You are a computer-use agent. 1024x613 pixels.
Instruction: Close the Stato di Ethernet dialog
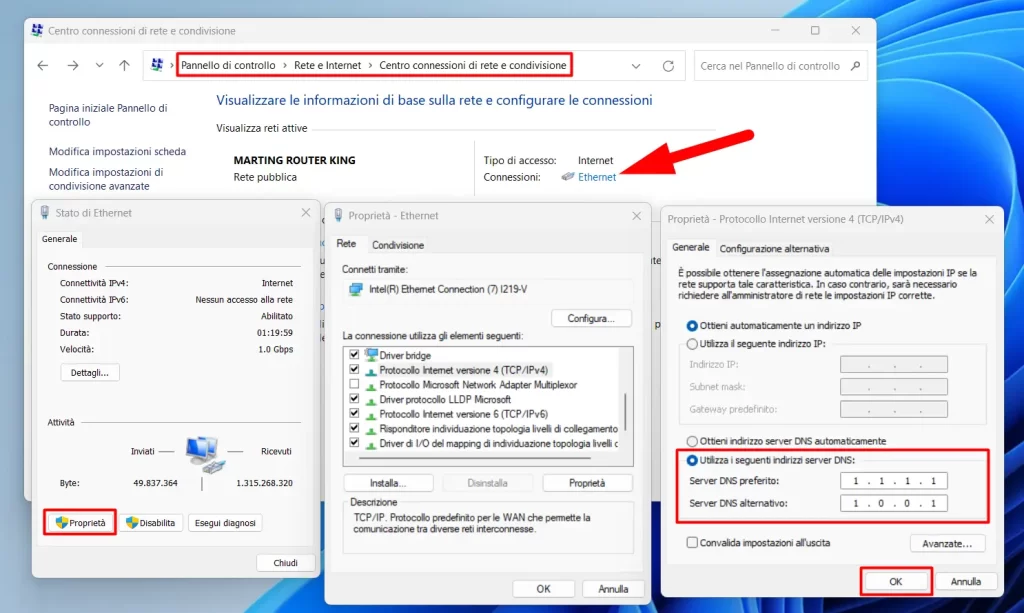(x=306, y=213)
